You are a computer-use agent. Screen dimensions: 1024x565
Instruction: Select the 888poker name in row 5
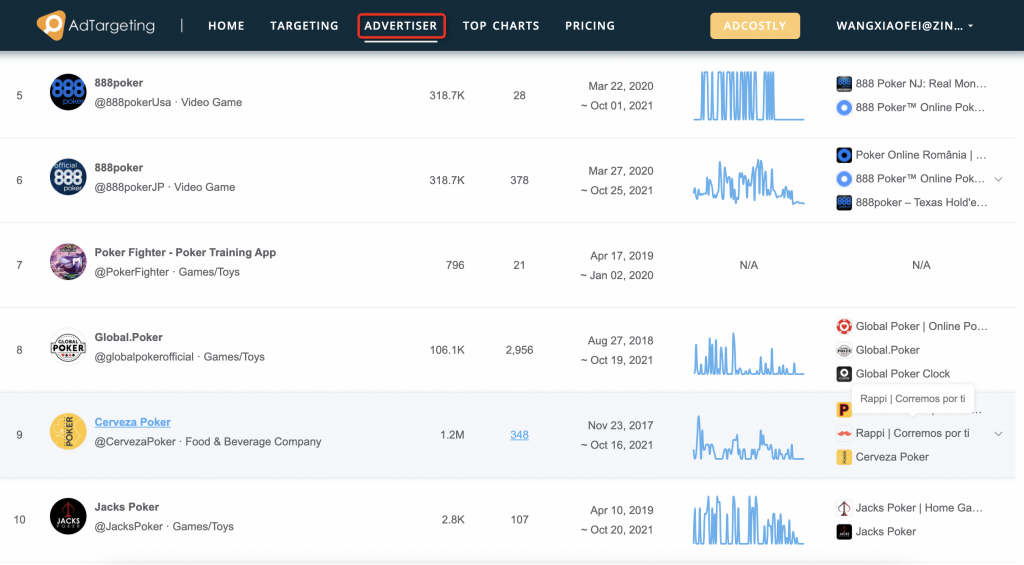coord(118,82)
